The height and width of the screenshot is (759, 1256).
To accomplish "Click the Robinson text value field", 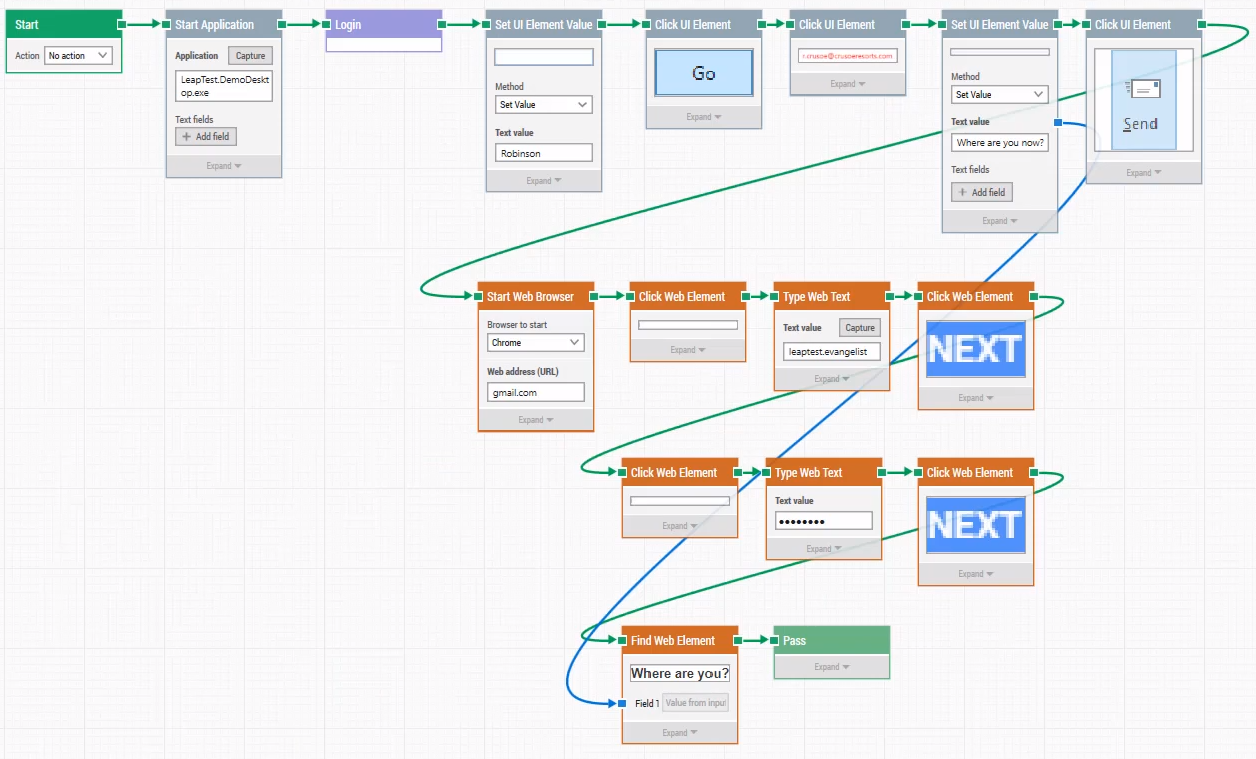I will pos(544,153).
